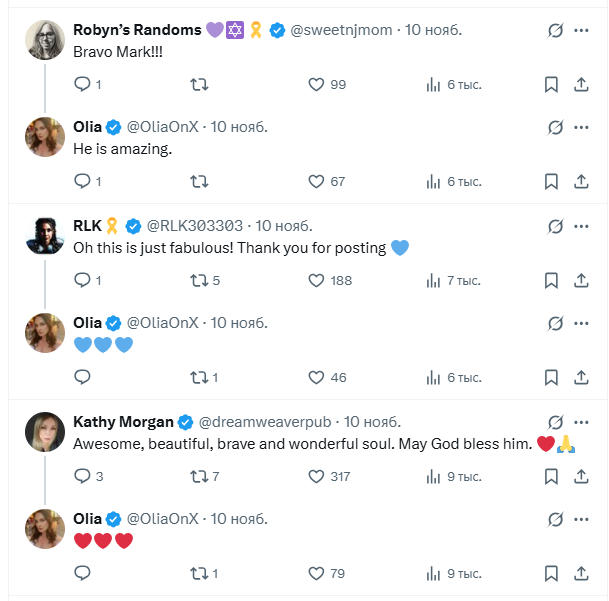Click Robyn's Randoms profile avatar
The image size is (609, 601).
[45, 39]
